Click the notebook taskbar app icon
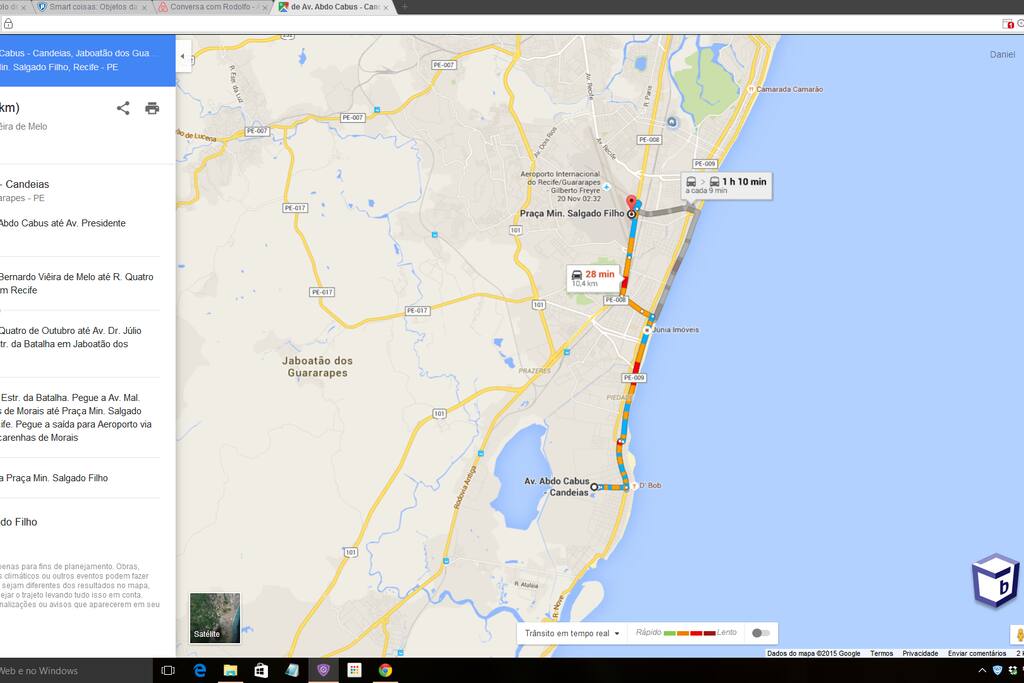 (292, 671)
